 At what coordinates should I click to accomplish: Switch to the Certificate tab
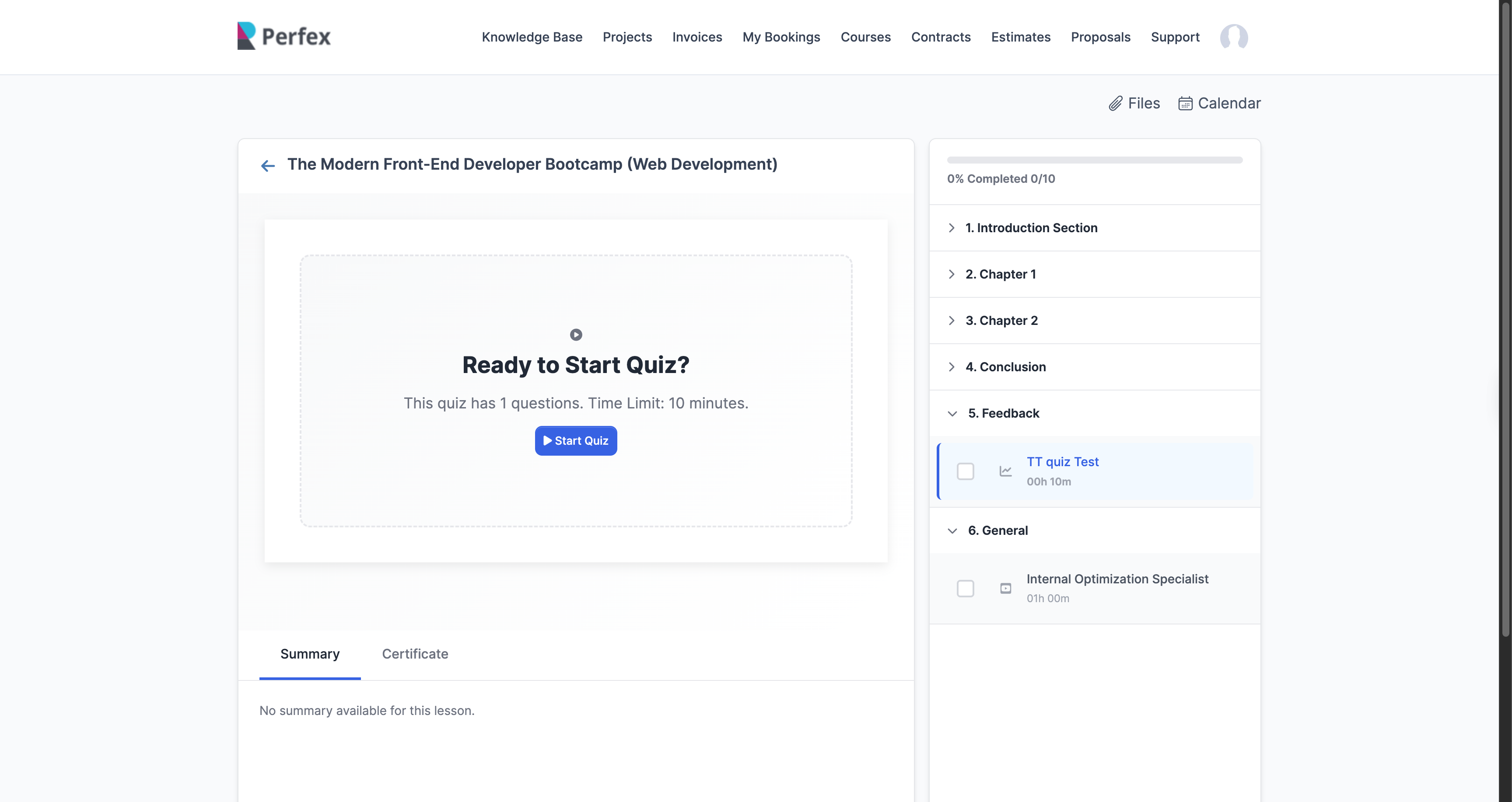pos(414,654)
